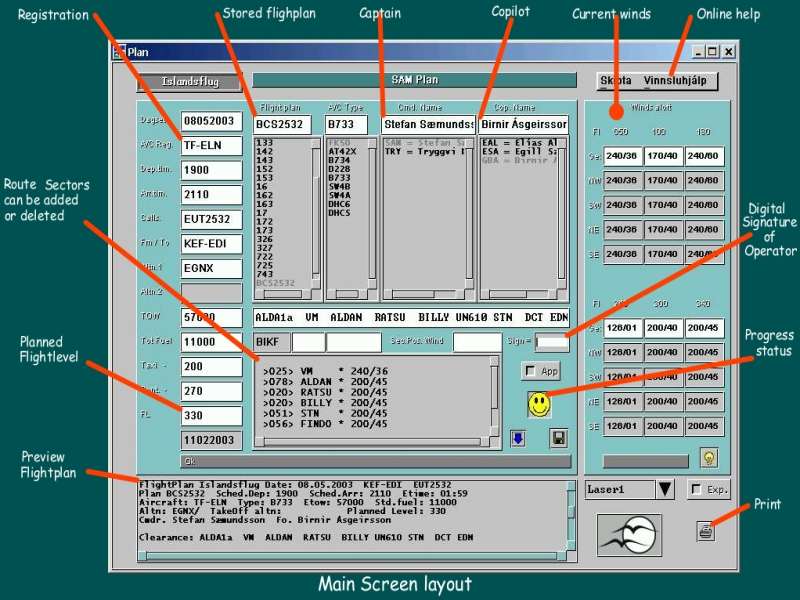Select B734 in aircraft type list
The image size is (800, 600).
pos(340,160)
